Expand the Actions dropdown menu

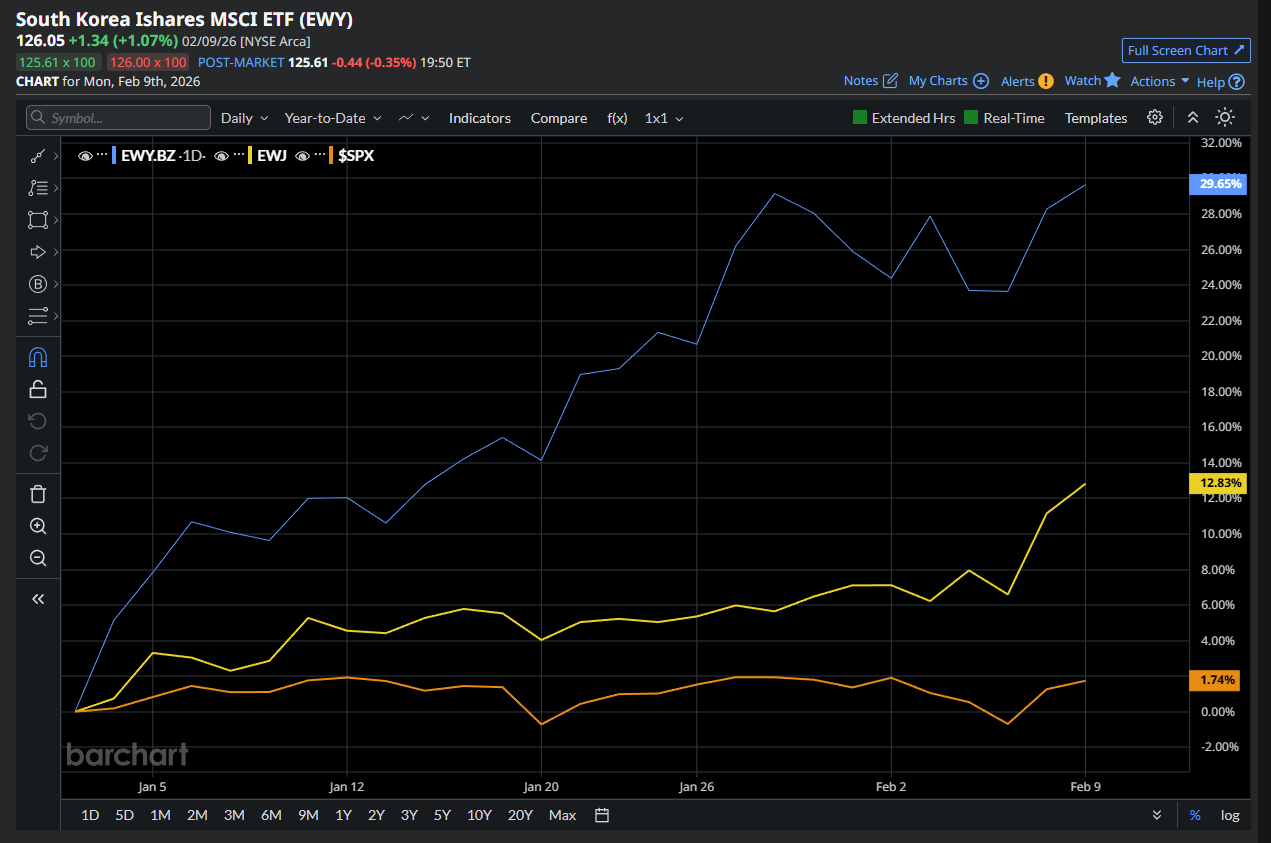[1159, 81]
